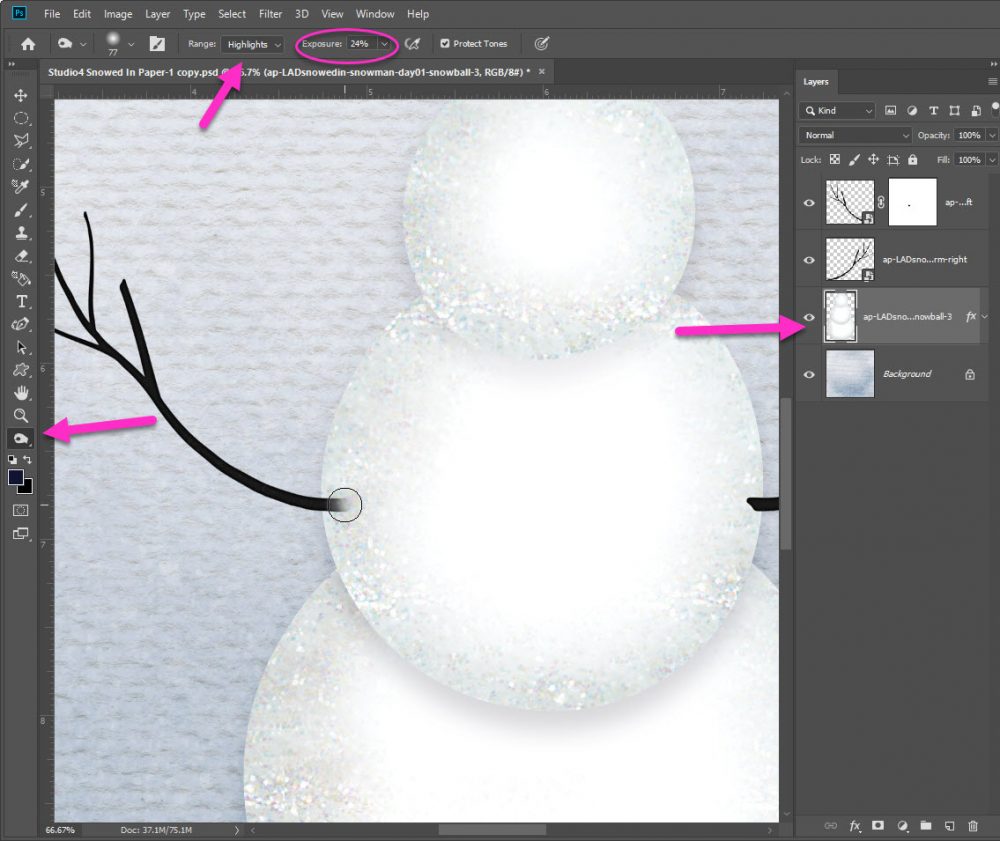Uncheck the Protect Tones checkbox

pos(444,44)
